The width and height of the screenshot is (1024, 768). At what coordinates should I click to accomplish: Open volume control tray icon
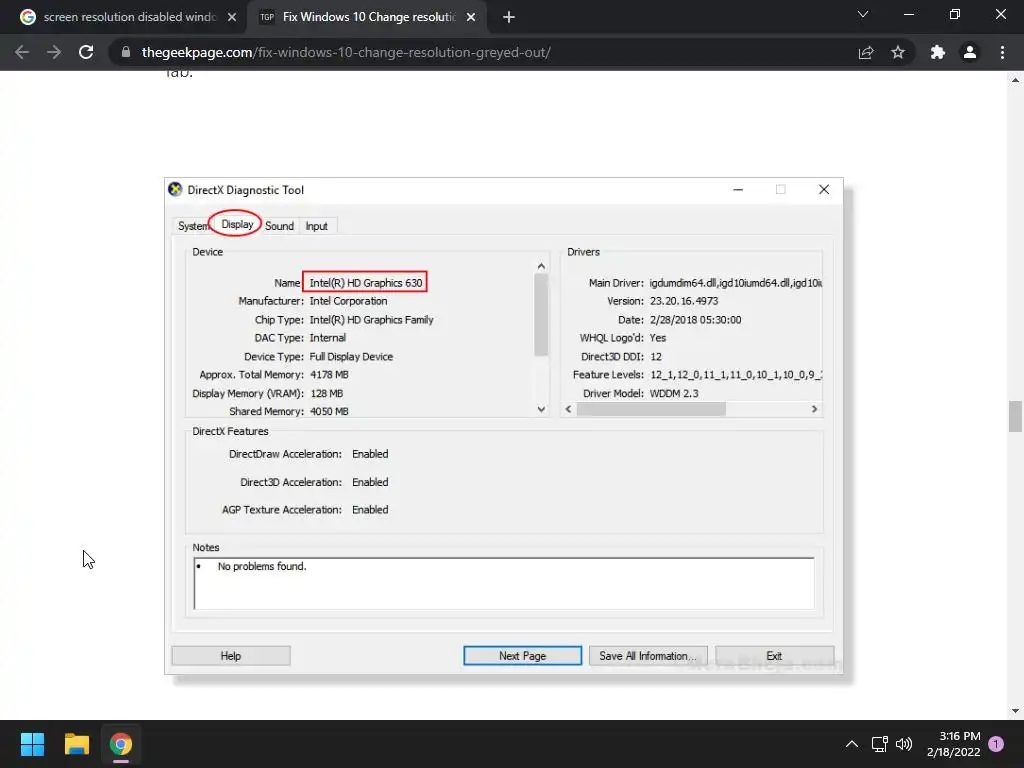point(904,744)
